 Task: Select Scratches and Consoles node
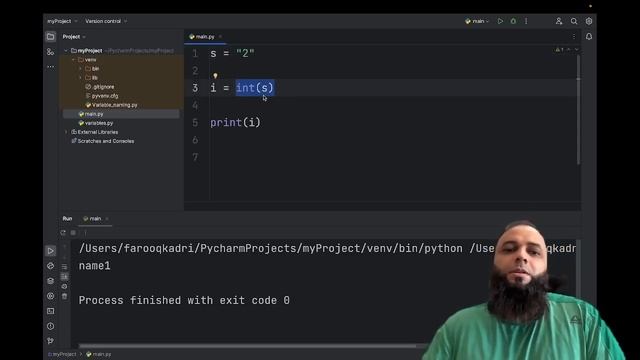pyautogui.click(x=102, y=141)
